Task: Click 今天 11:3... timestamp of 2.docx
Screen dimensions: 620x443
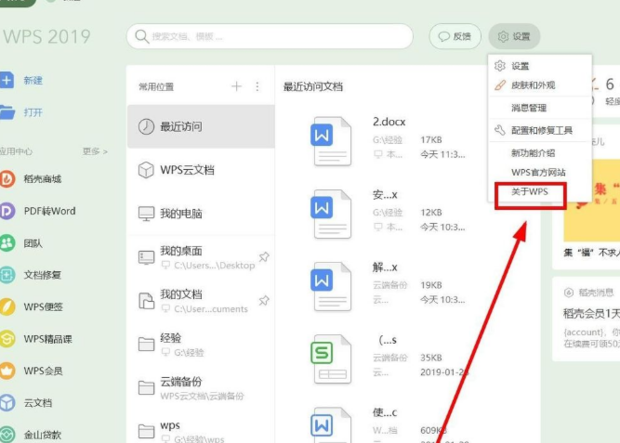Action: click(443, 154)
